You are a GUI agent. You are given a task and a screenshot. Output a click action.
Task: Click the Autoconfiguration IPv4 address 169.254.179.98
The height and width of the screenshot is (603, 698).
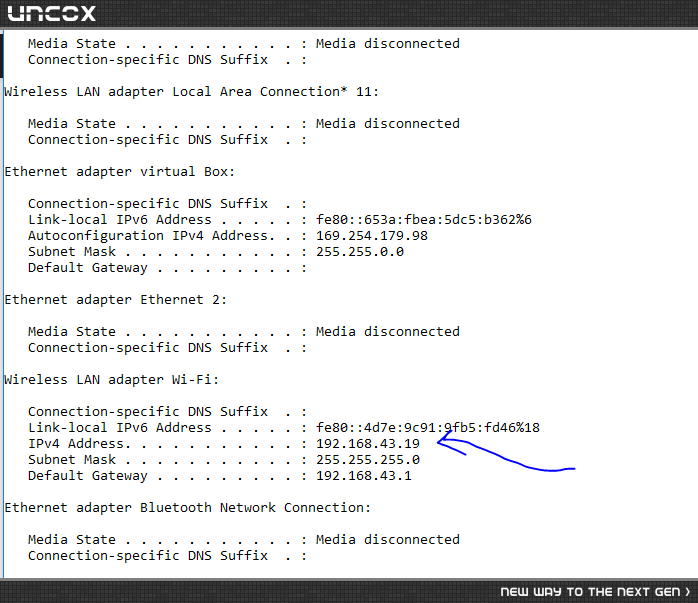pos(372,235)
